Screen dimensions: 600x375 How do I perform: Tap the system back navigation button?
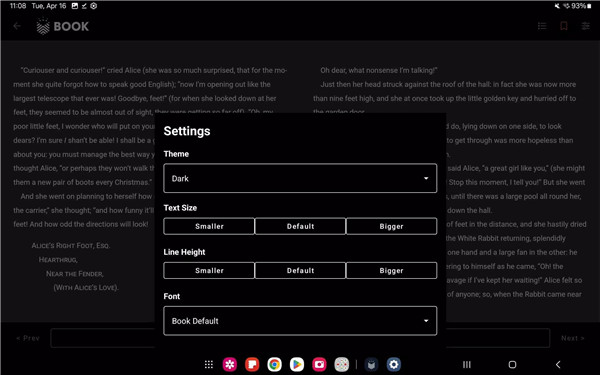(x=558, y=364)
